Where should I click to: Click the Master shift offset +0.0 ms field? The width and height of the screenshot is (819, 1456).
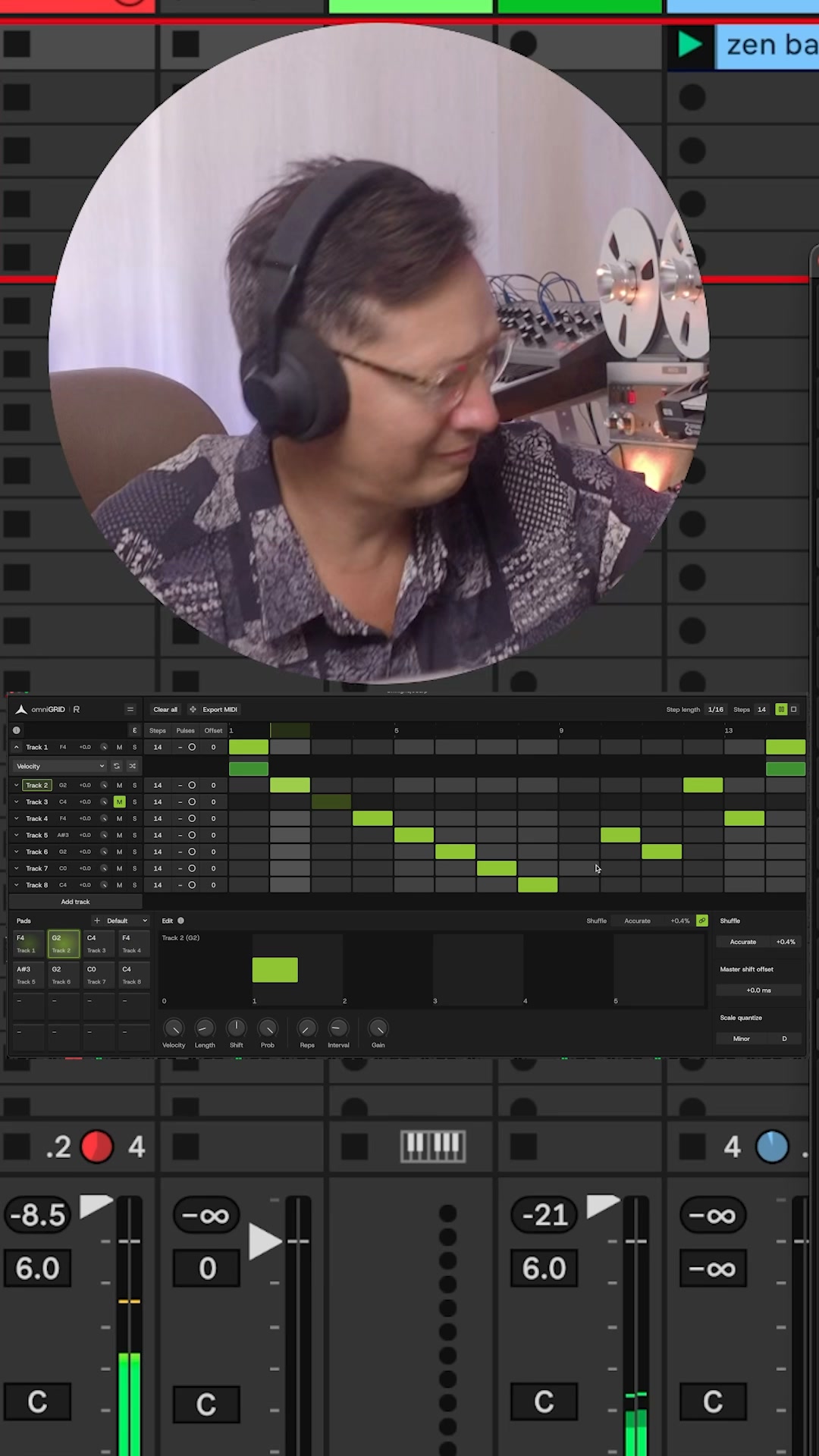tap(759, 990)
